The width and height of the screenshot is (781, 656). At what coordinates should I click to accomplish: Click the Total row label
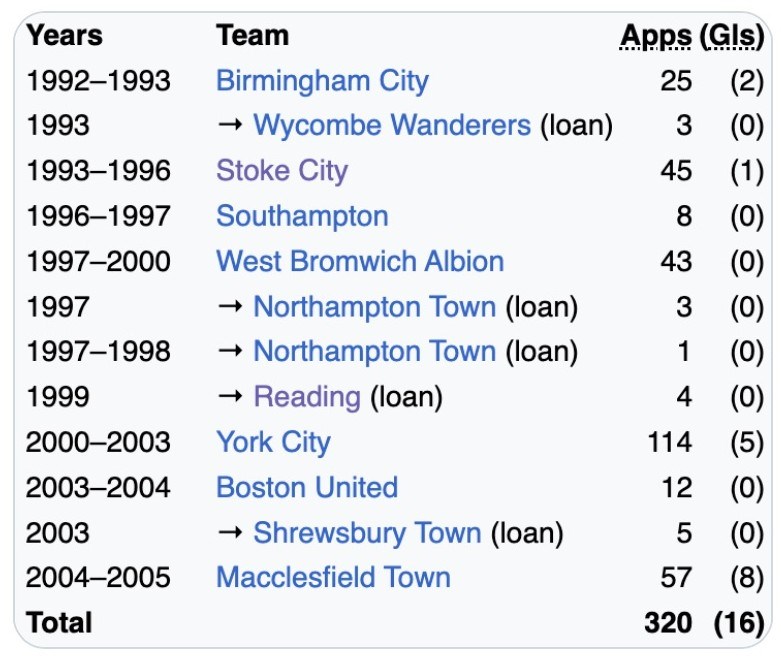coord(59,623)
